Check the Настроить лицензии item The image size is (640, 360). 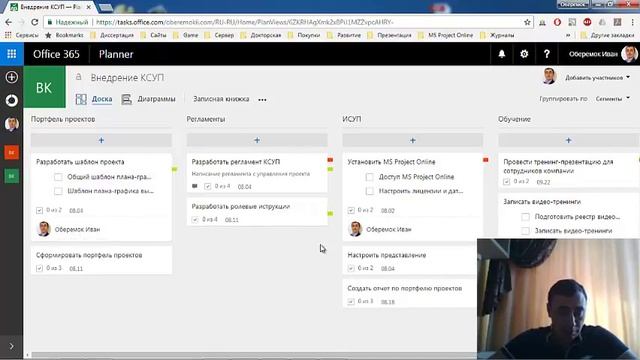coord(370,191)
